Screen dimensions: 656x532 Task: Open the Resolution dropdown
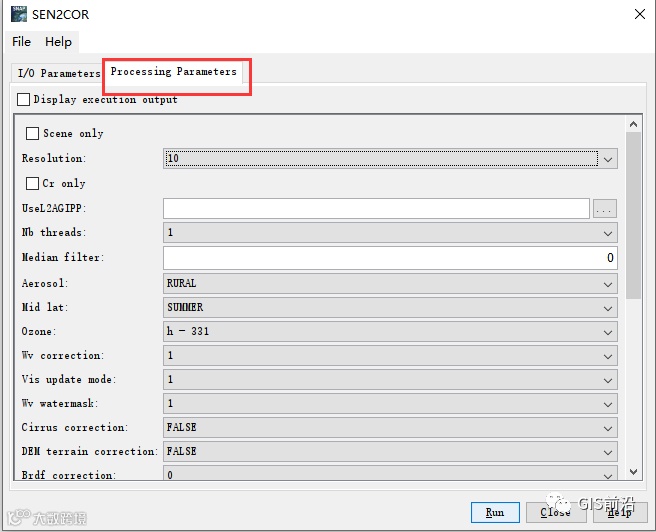tap(390, 159)
